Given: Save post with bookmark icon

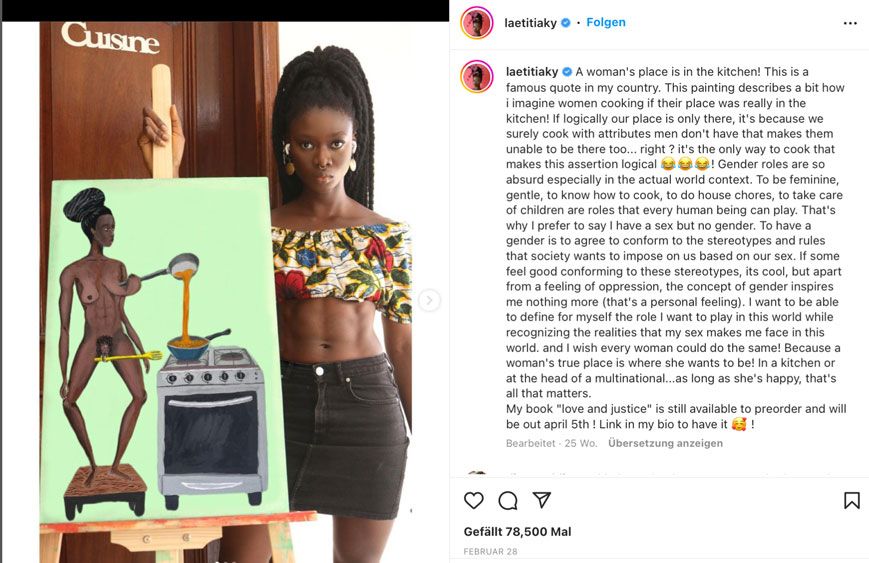Looking at the screenshot, I should pos(851,500).
